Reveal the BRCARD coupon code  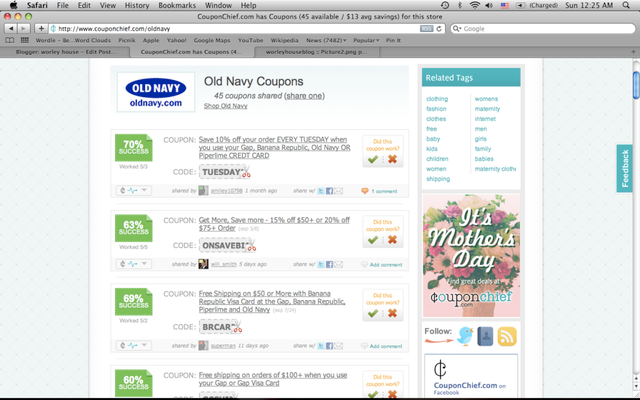tap(220, 327)
